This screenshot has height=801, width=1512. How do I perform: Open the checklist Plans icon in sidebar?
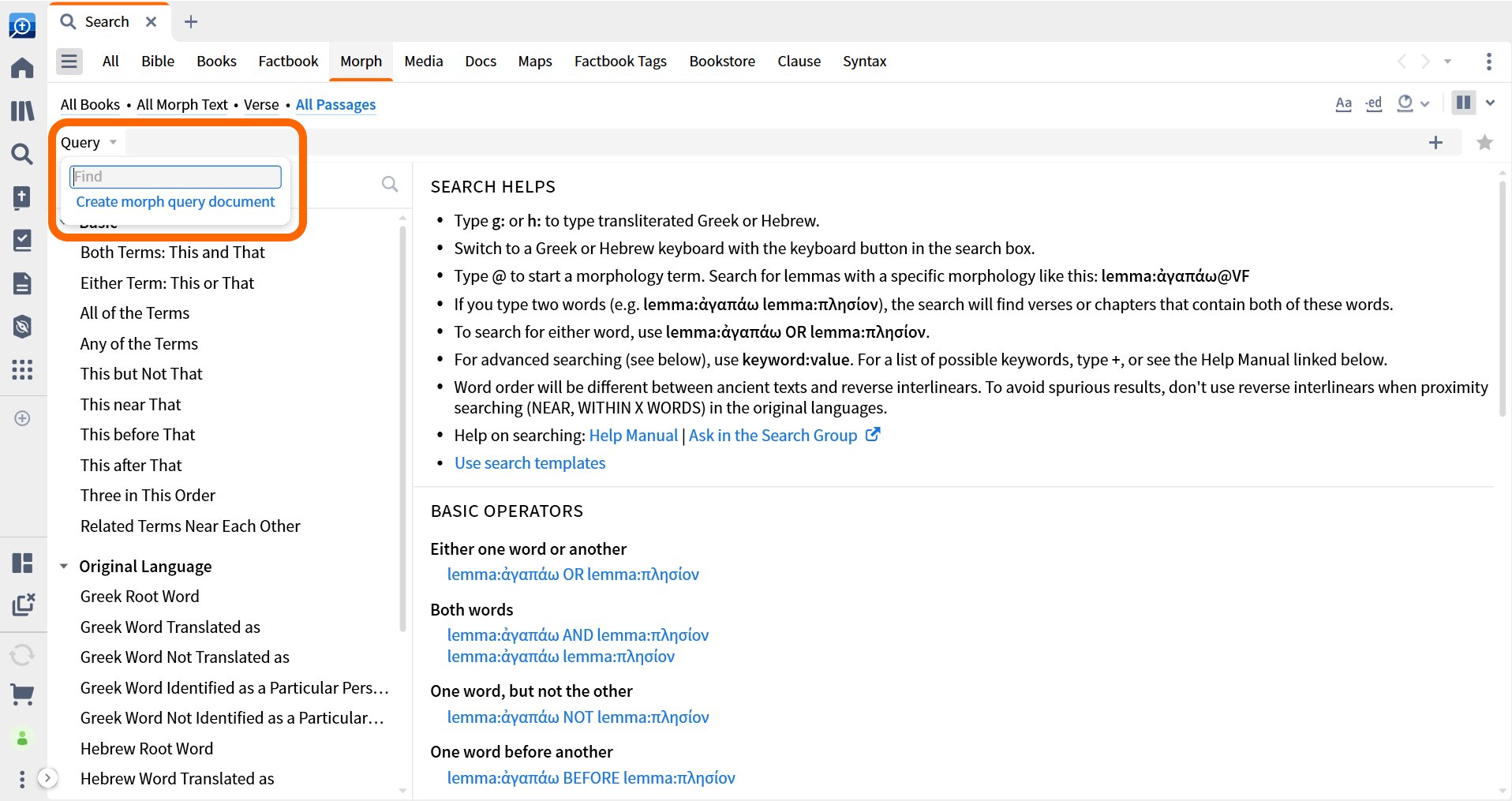(22, 240)
